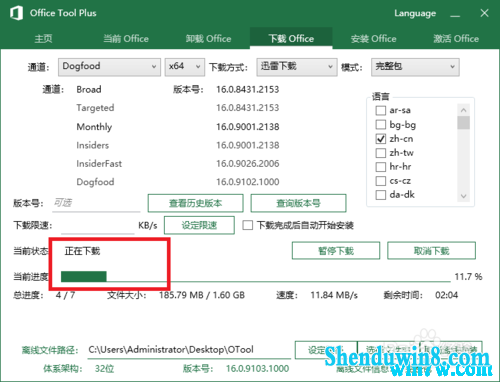Open the 迅雷下载 download method dropdown
The width and height of the screenshot is (500, 382).
click(297, 67)
